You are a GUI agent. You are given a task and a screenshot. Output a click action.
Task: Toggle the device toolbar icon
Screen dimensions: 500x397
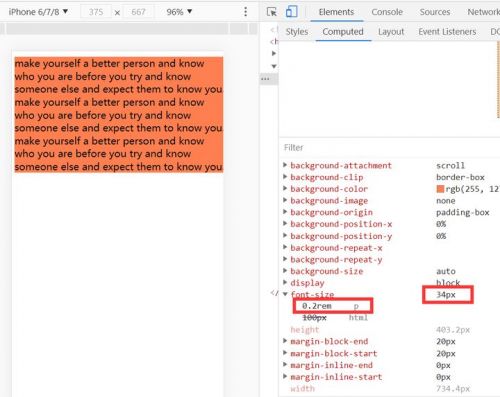(291, 12)
